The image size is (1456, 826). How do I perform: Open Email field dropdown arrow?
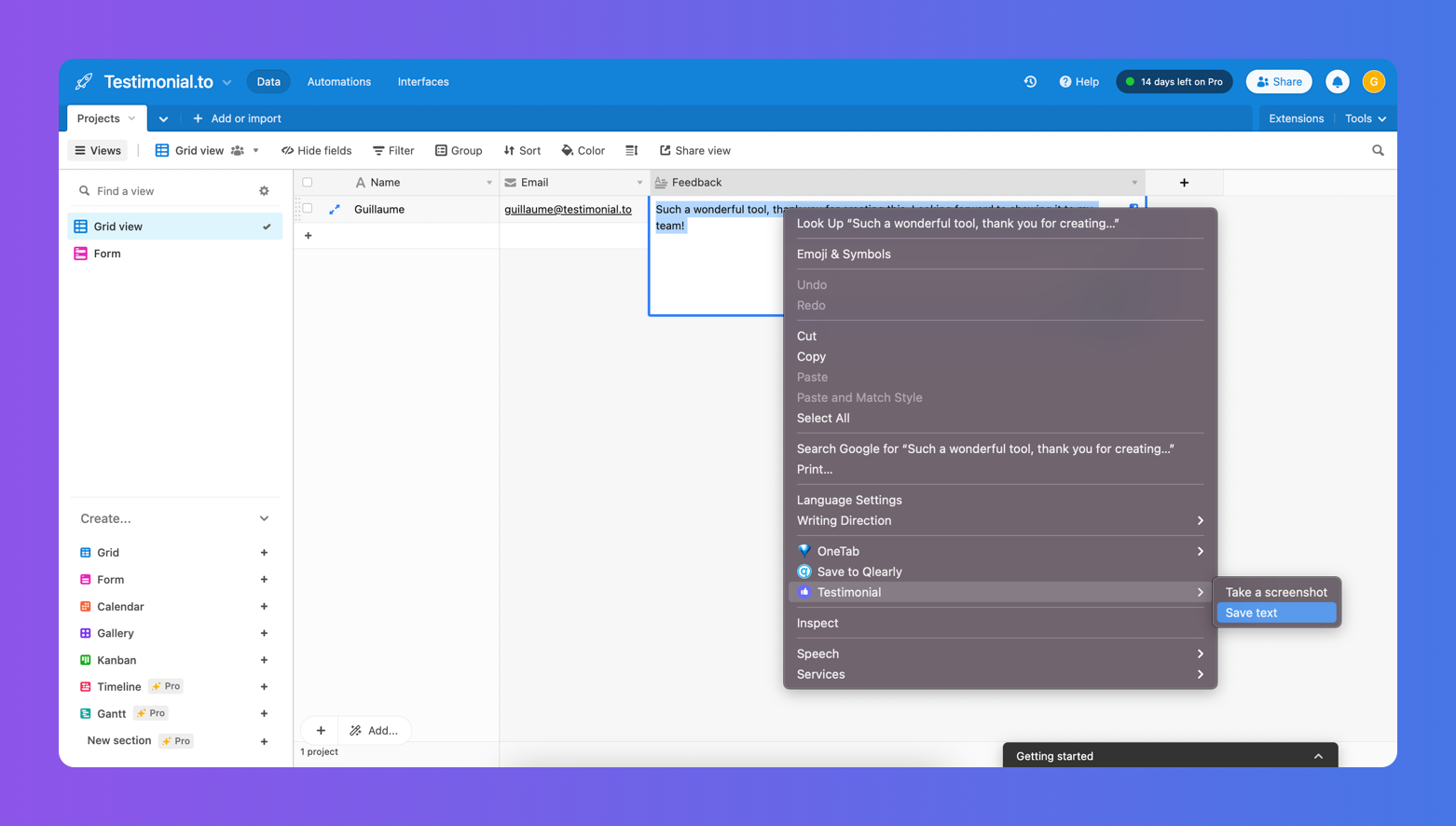pyautogui.click(x=639, y=183)
